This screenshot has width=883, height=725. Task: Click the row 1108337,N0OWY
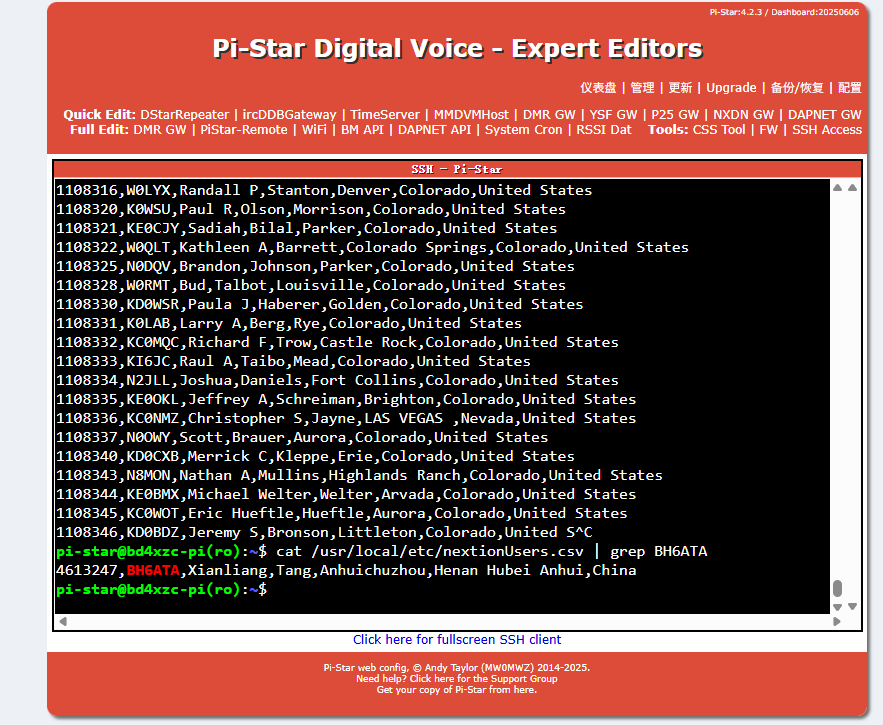(302, 437)
